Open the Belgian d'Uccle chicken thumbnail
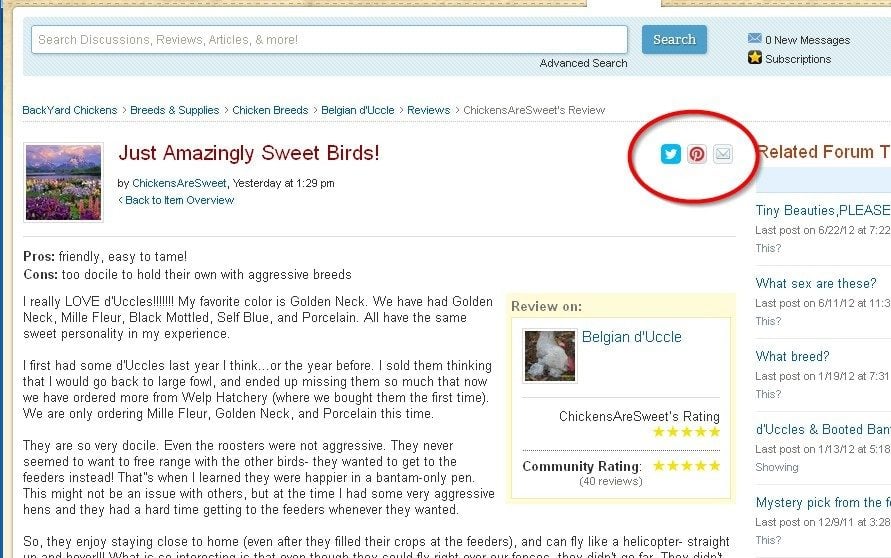The height and width of the screenshot is (558, 891). (550, 356)
